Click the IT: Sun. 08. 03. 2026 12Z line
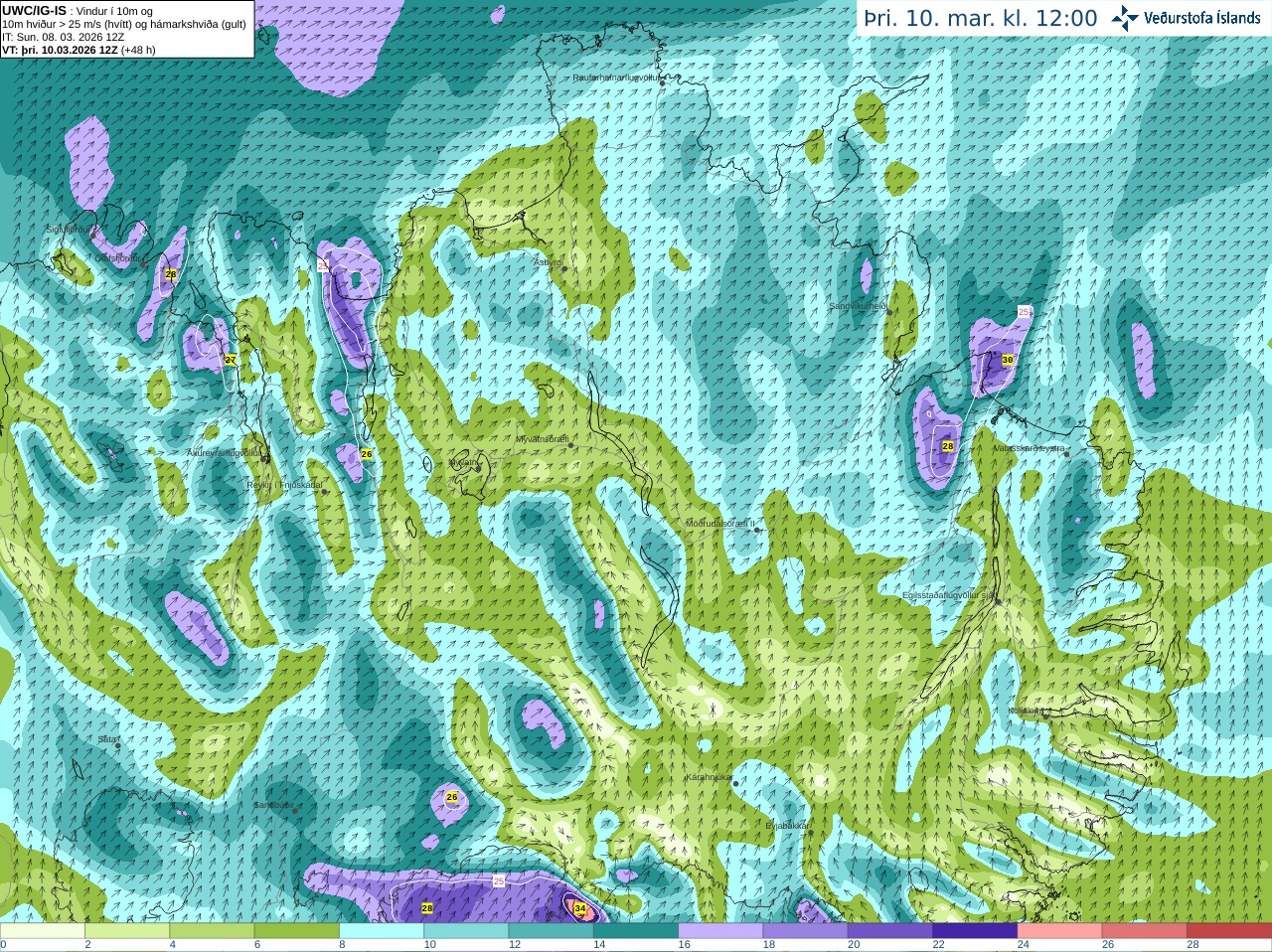This screenshot has width=1272, height=952. point(64,37)
